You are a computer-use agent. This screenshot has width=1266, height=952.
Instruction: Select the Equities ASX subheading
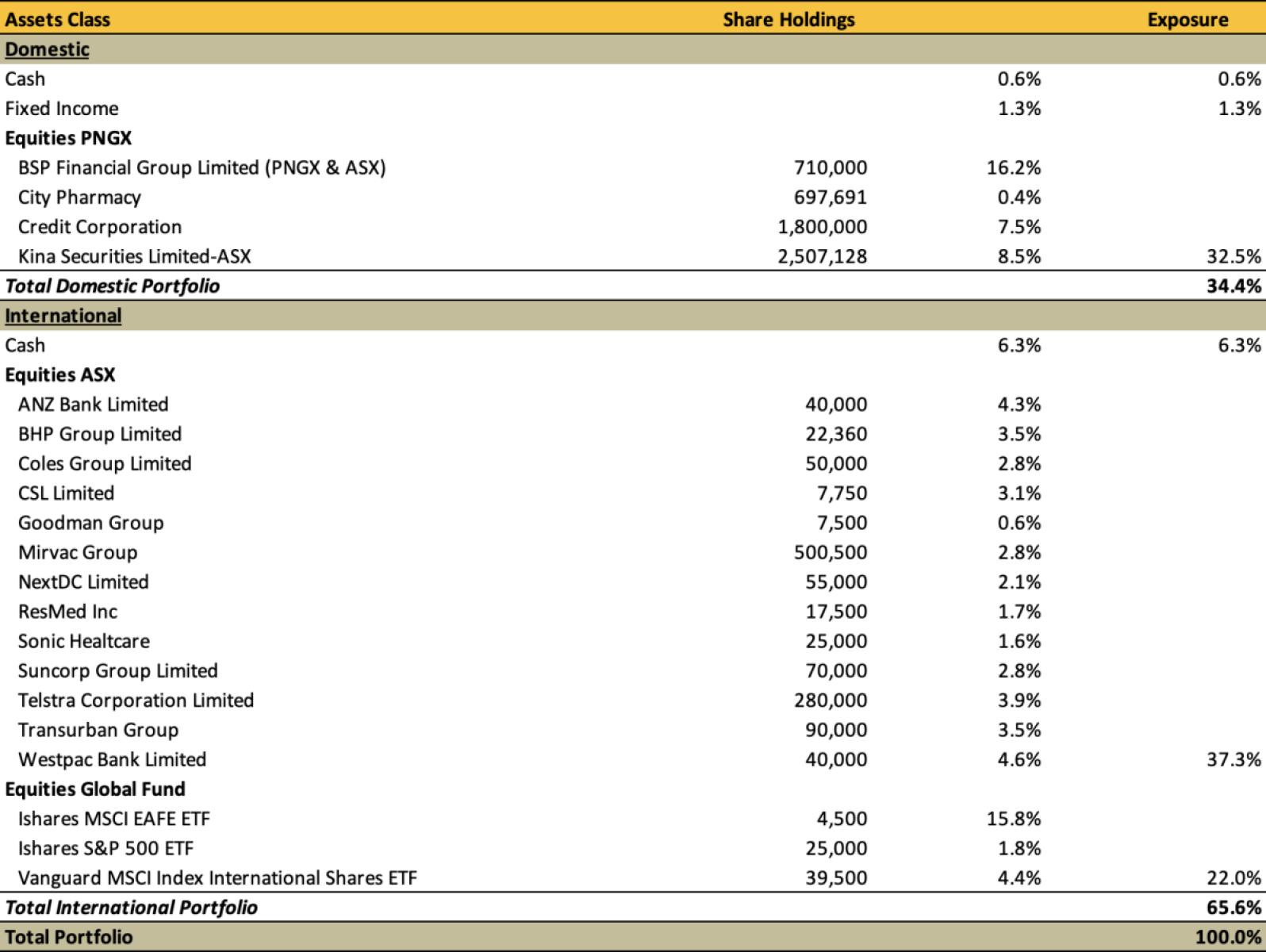(60, 374)
